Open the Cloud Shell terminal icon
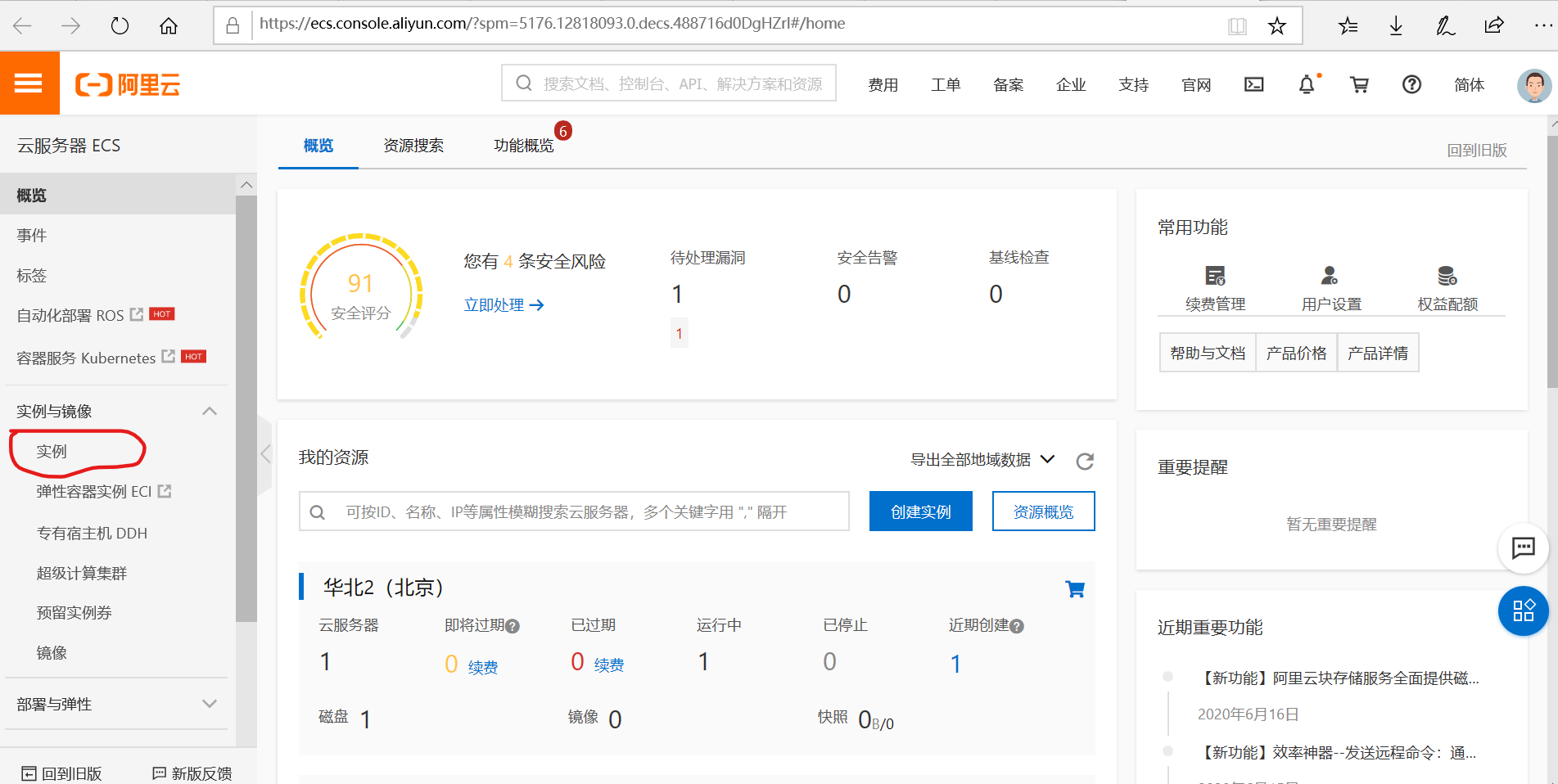 (1253, 84)
